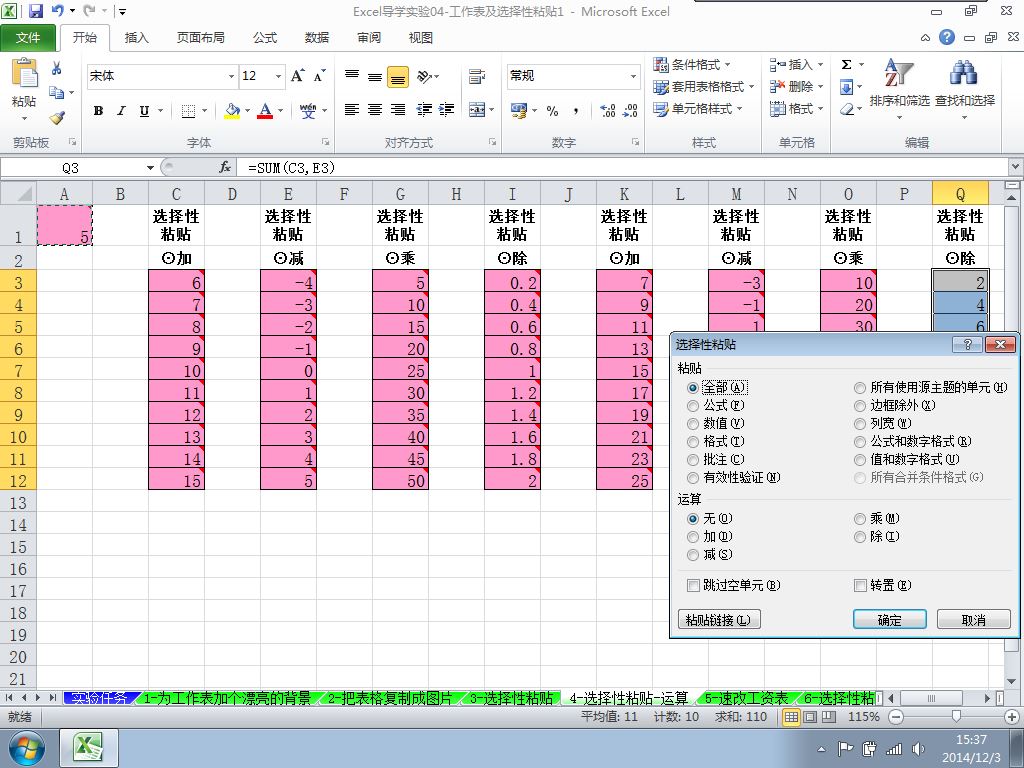Click the Increase Decimal icon
The image size is (1024, 768).
click(x=607, y=111)
